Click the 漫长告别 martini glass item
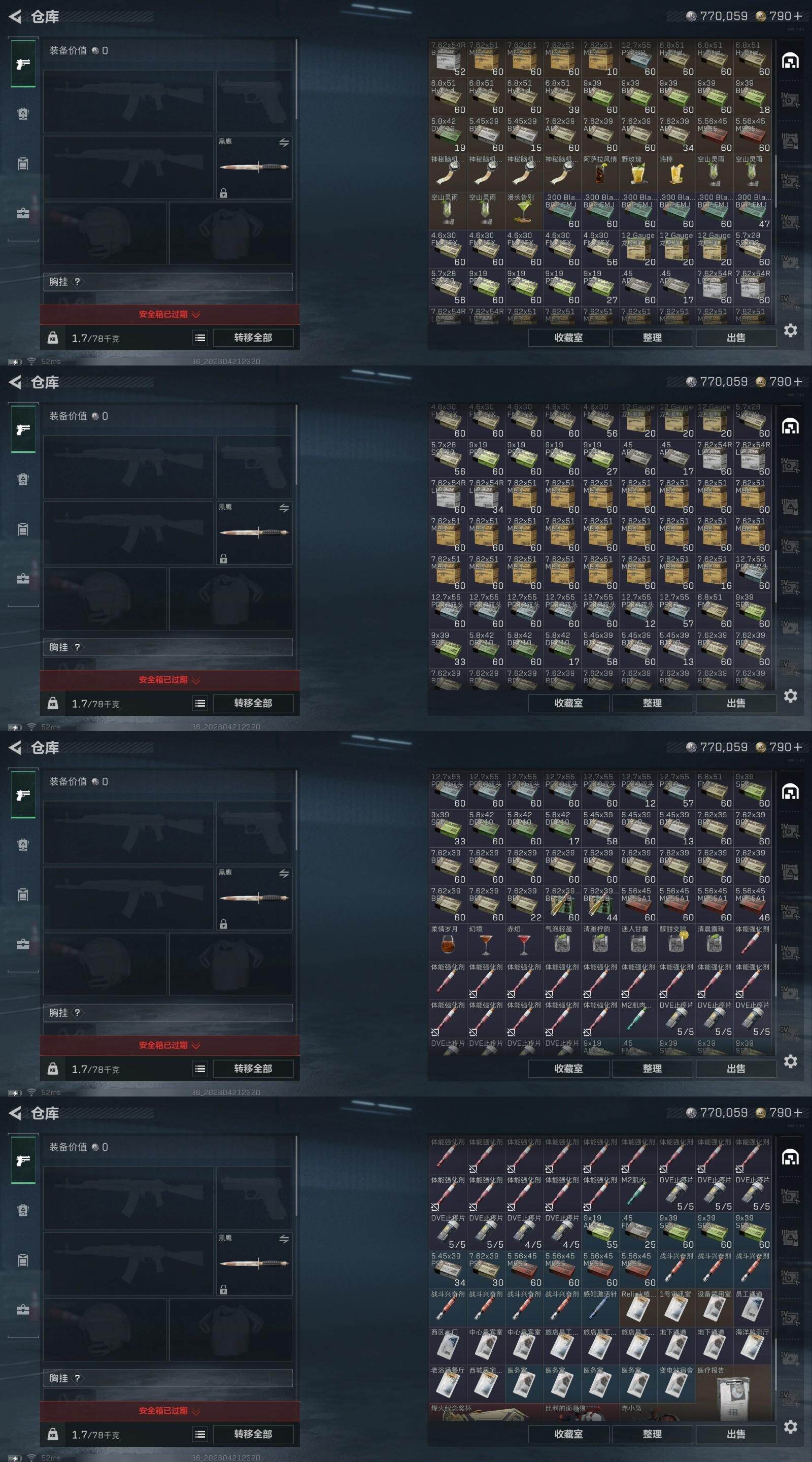812x1462 pixels. coord(523,211)
